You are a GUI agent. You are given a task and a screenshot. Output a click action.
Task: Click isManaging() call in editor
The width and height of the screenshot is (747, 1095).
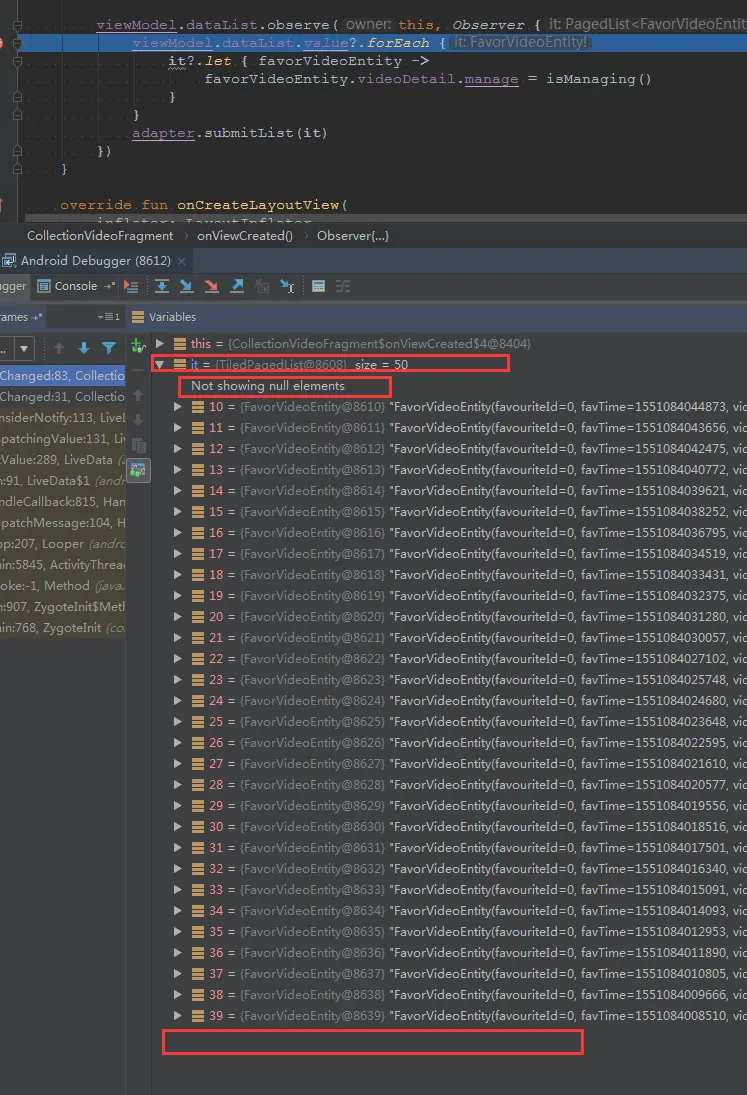598,79
